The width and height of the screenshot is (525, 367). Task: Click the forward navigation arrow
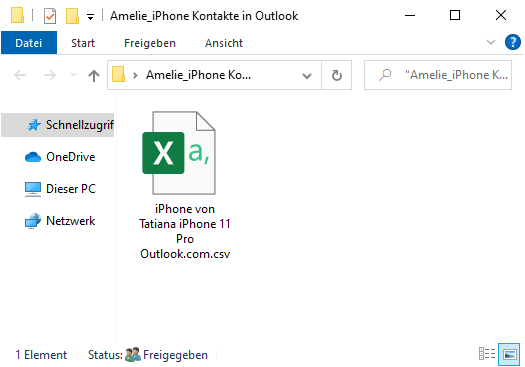tap(50, 75)
